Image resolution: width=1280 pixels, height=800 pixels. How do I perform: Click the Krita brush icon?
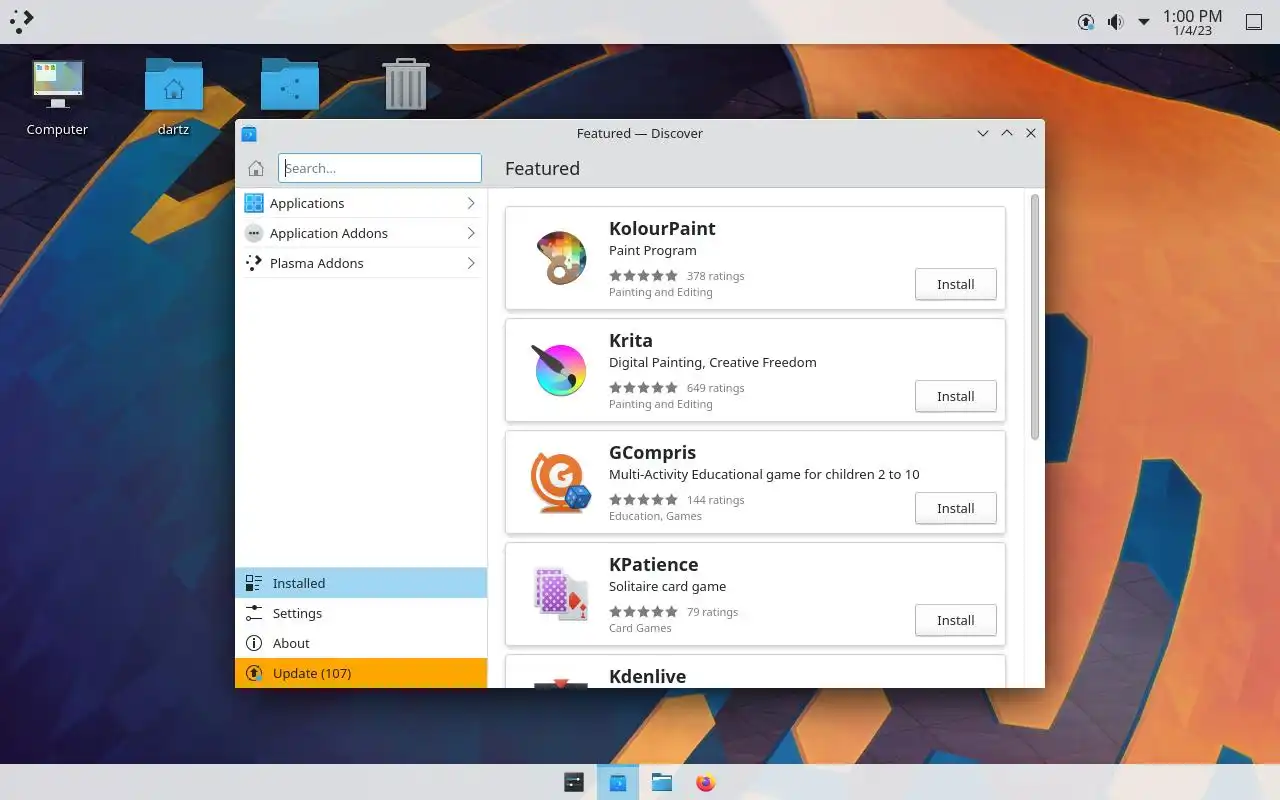click(x=560, y=370)
